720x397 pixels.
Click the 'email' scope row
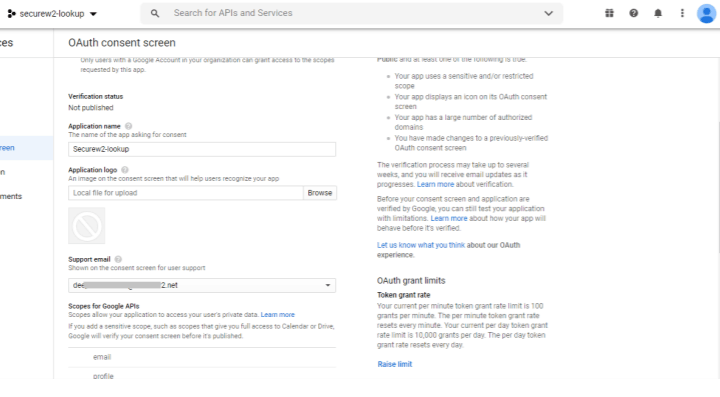[x=202, y=357]
